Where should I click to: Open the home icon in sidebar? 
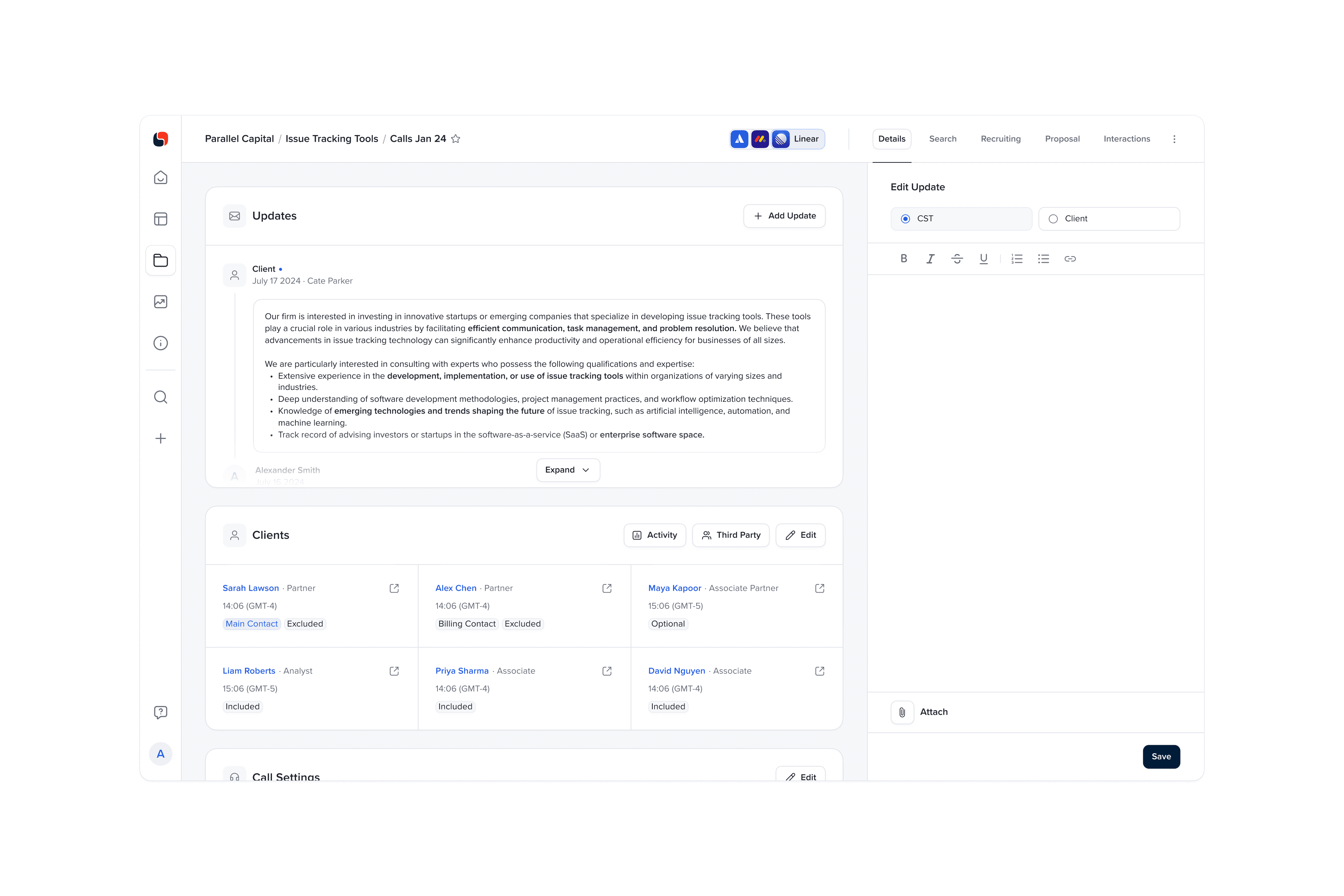(161, 178)
